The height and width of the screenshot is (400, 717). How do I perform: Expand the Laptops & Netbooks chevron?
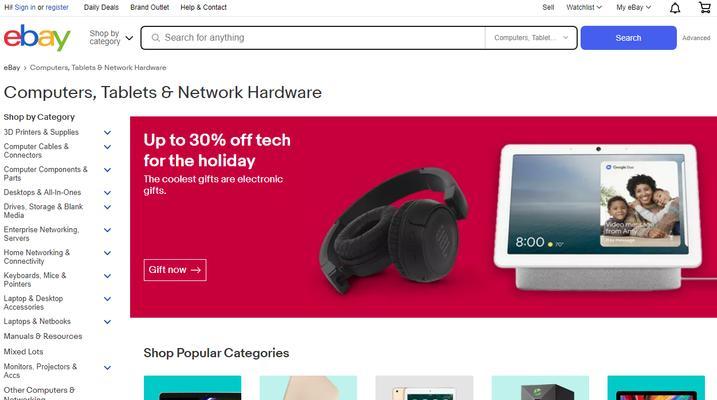107,322
